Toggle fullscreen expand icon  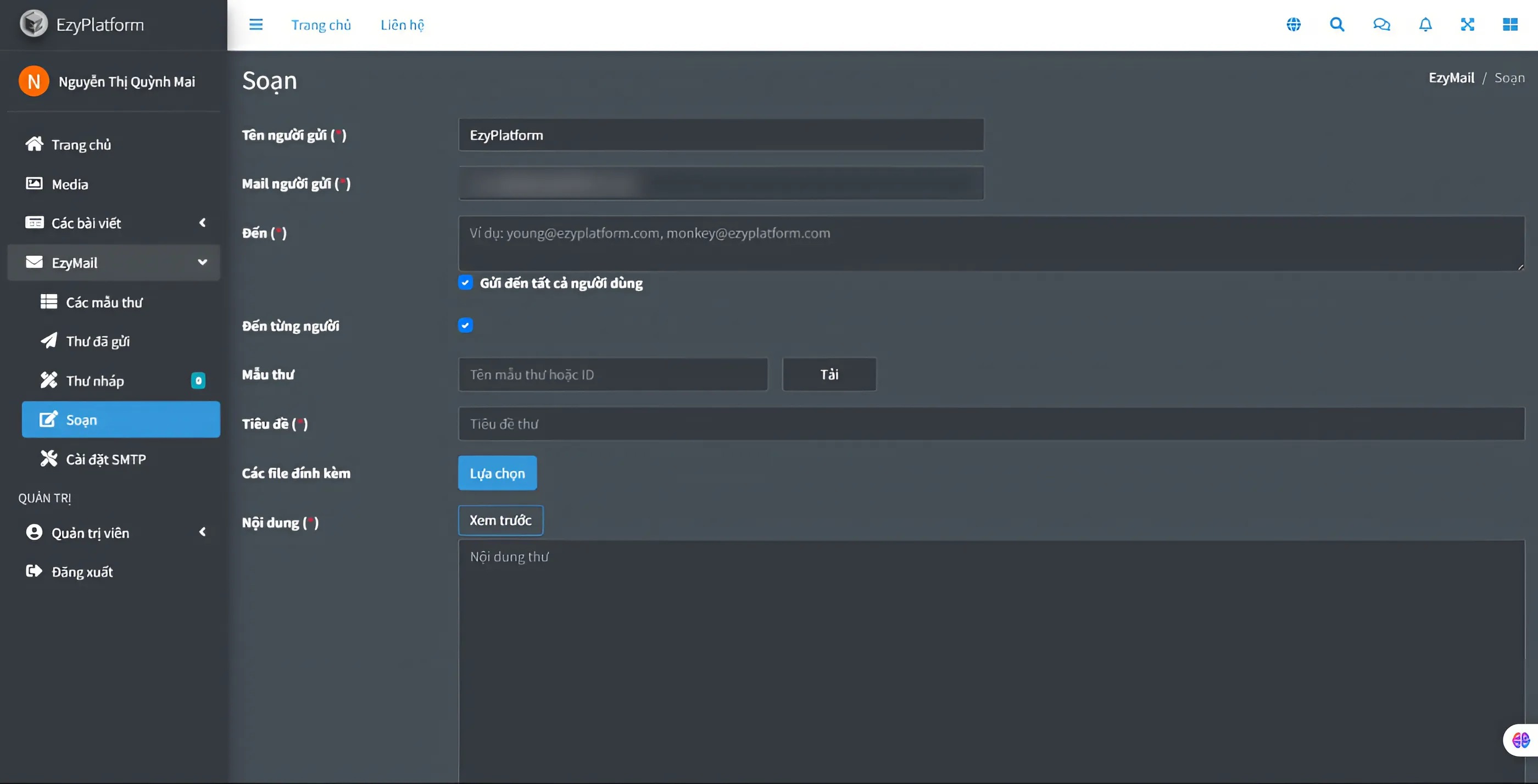(x=1467, y=25)
